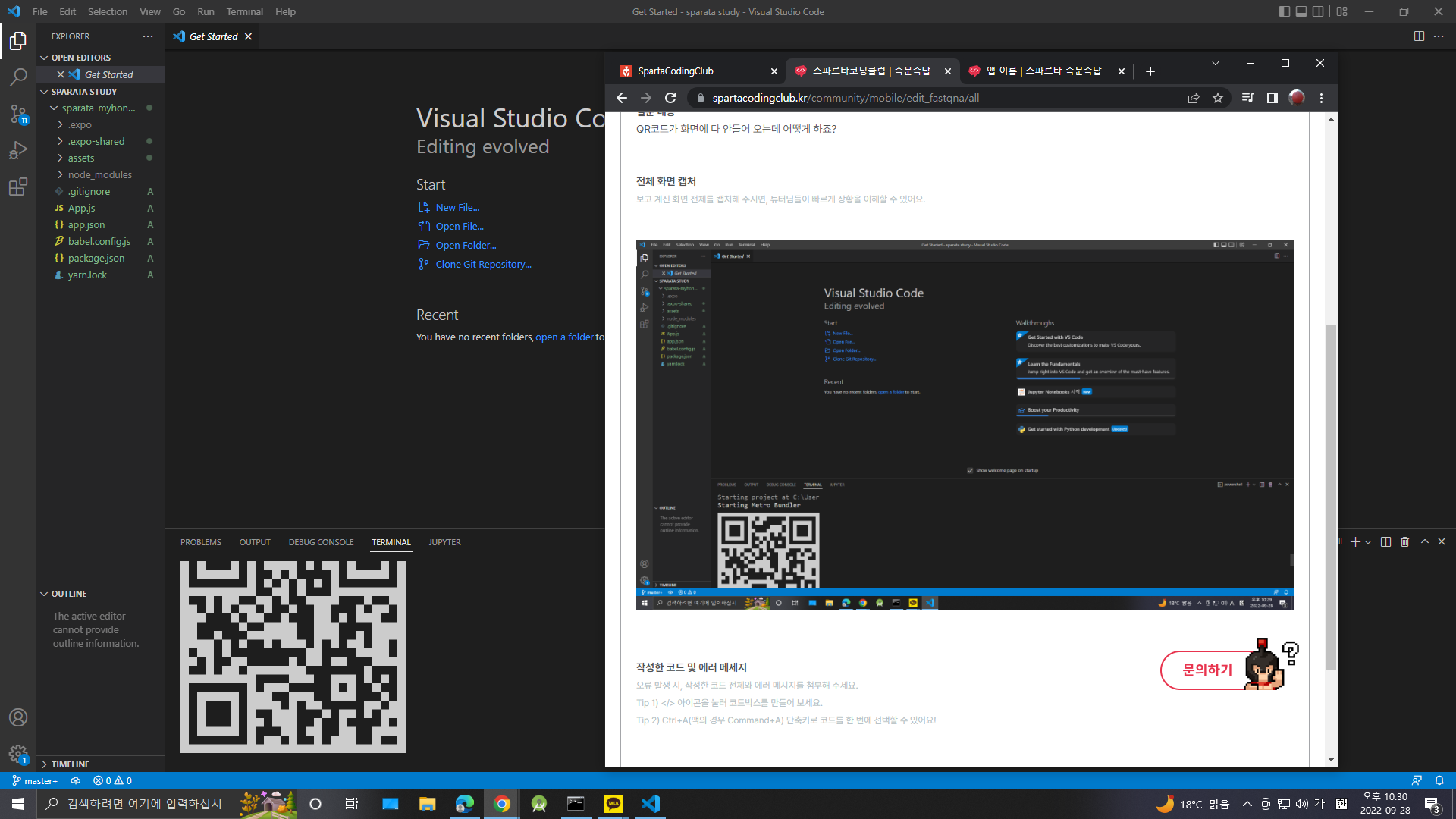Image resolution: width=1456 pixels, height=819 pixels.
Task: Open the Selection menu
Action: 108,11
